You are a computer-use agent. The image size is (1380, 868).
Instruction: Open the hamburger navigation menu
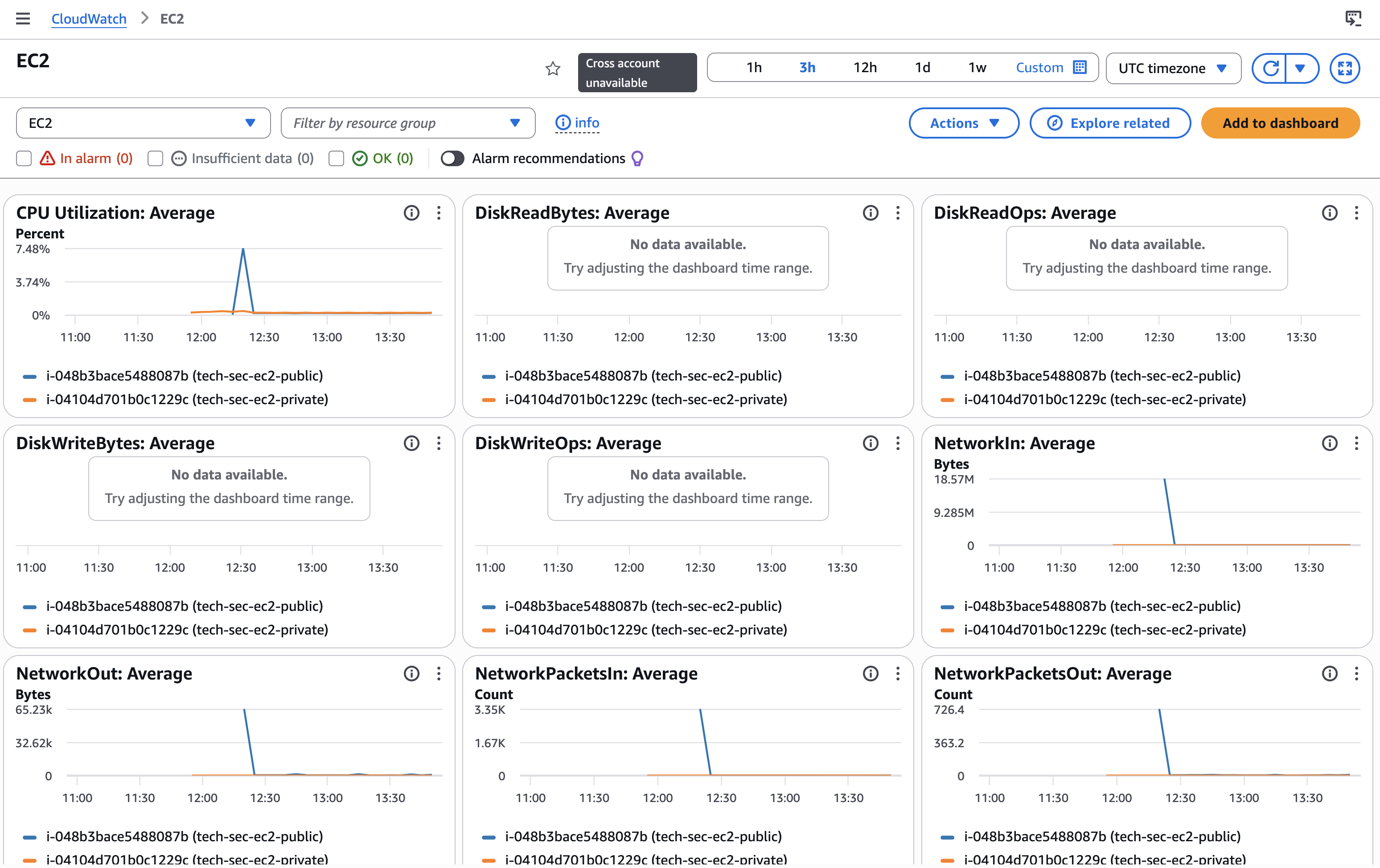click(x=23, y=19)
